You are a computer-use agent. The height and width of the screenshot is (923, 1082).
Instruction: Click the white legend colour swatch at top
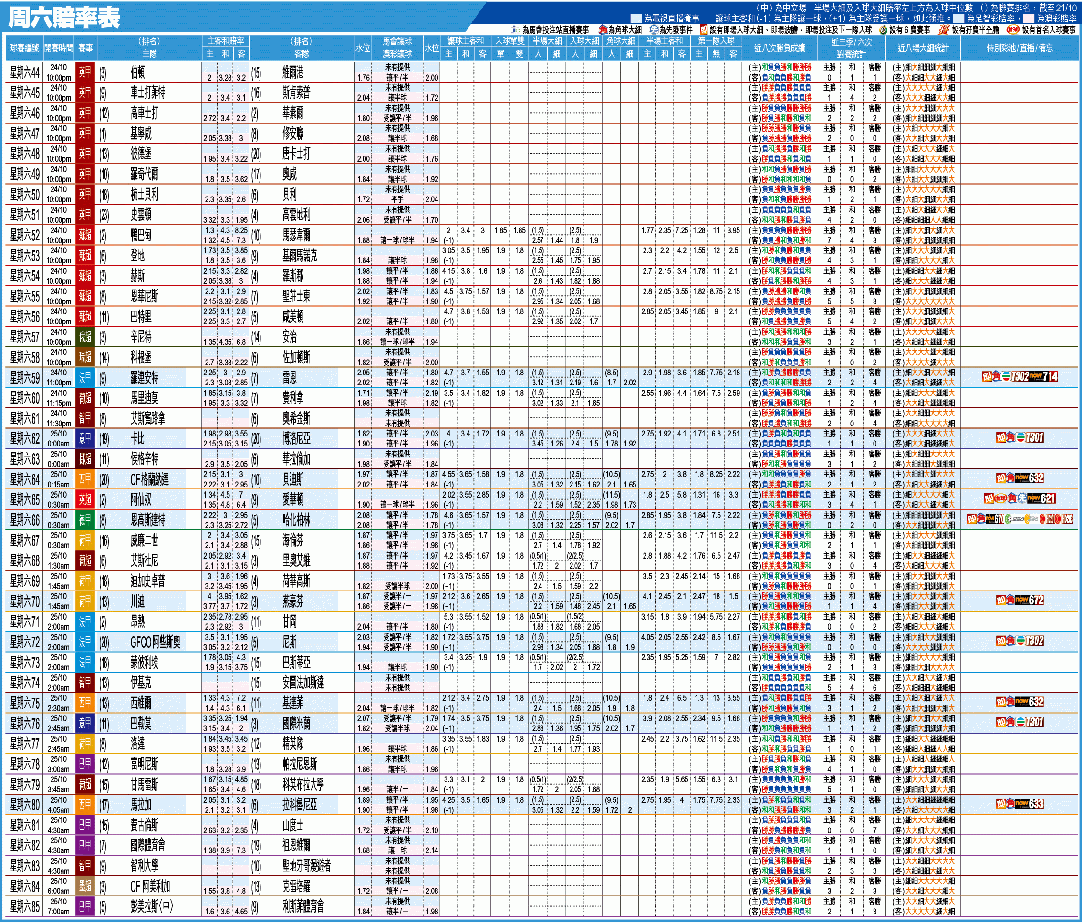(636, 19)
